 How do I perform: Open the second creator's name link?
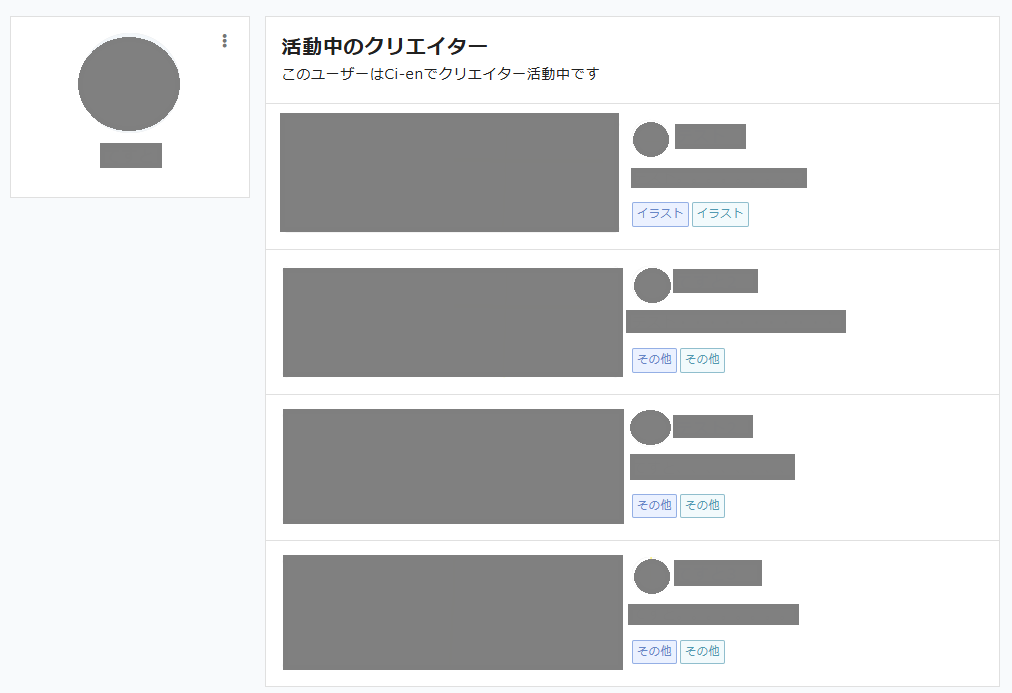coord(715,281)
